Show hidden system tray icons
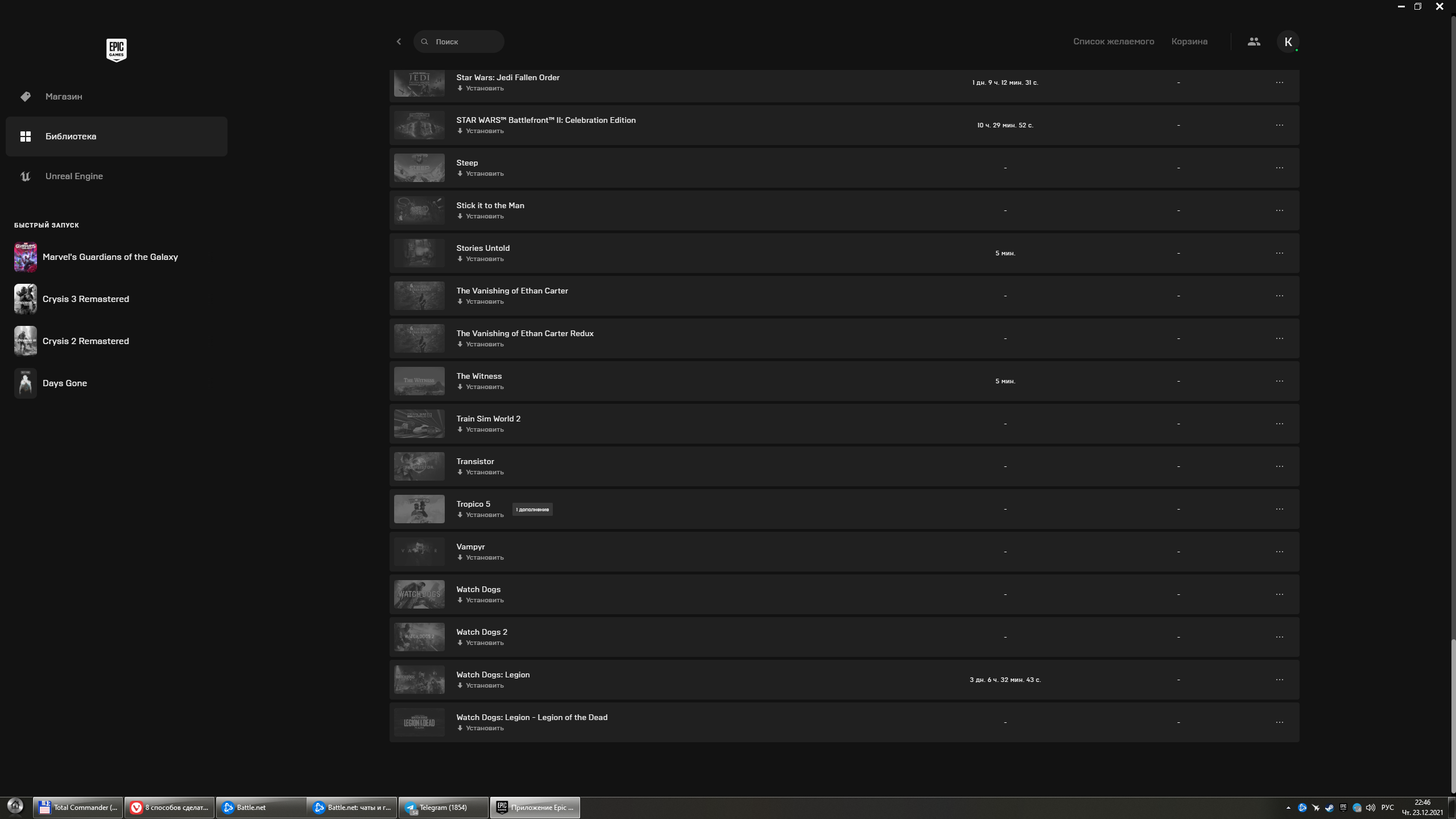Screen dimensions: 1456x819 [1288, 808]
